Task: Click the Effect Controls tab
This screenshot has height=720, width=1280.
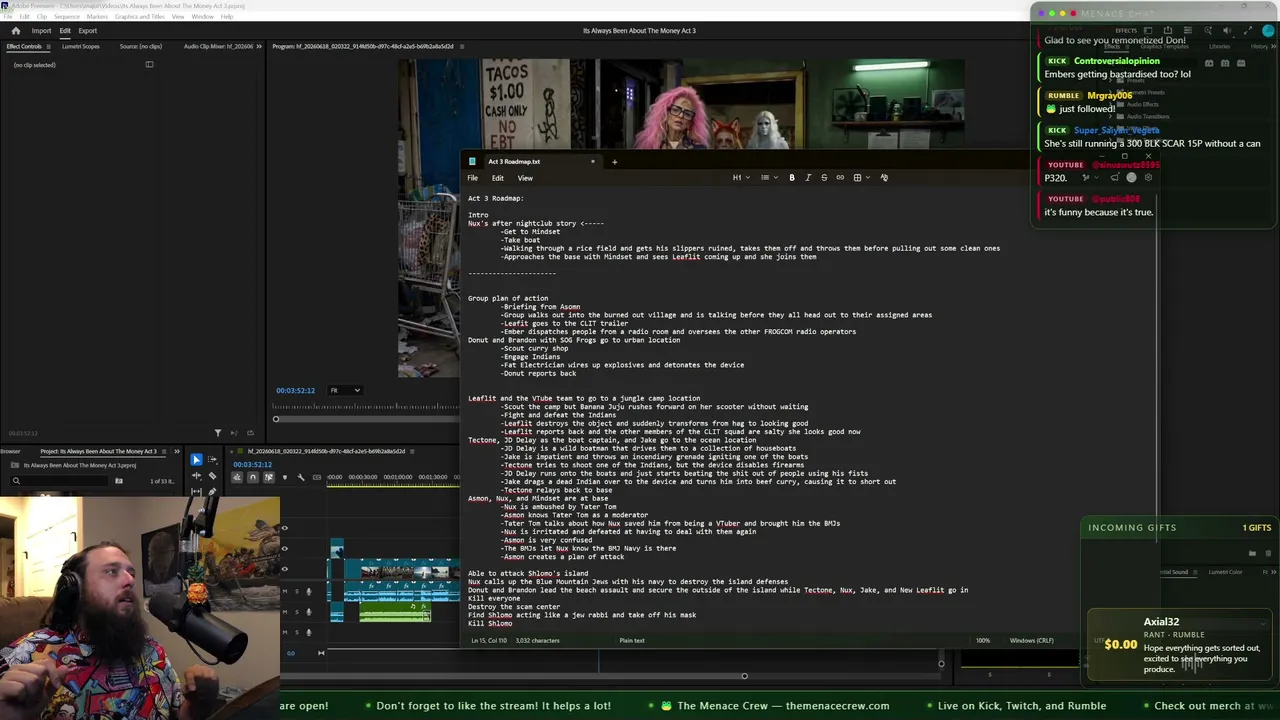Action: [24, 47]
